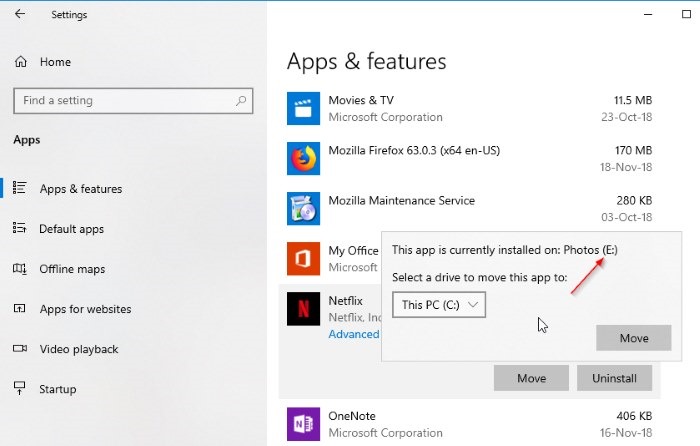Click Uninstall button for Netflix
The width and height of the screenshot is (700, 446).
[x=614, y=378]
